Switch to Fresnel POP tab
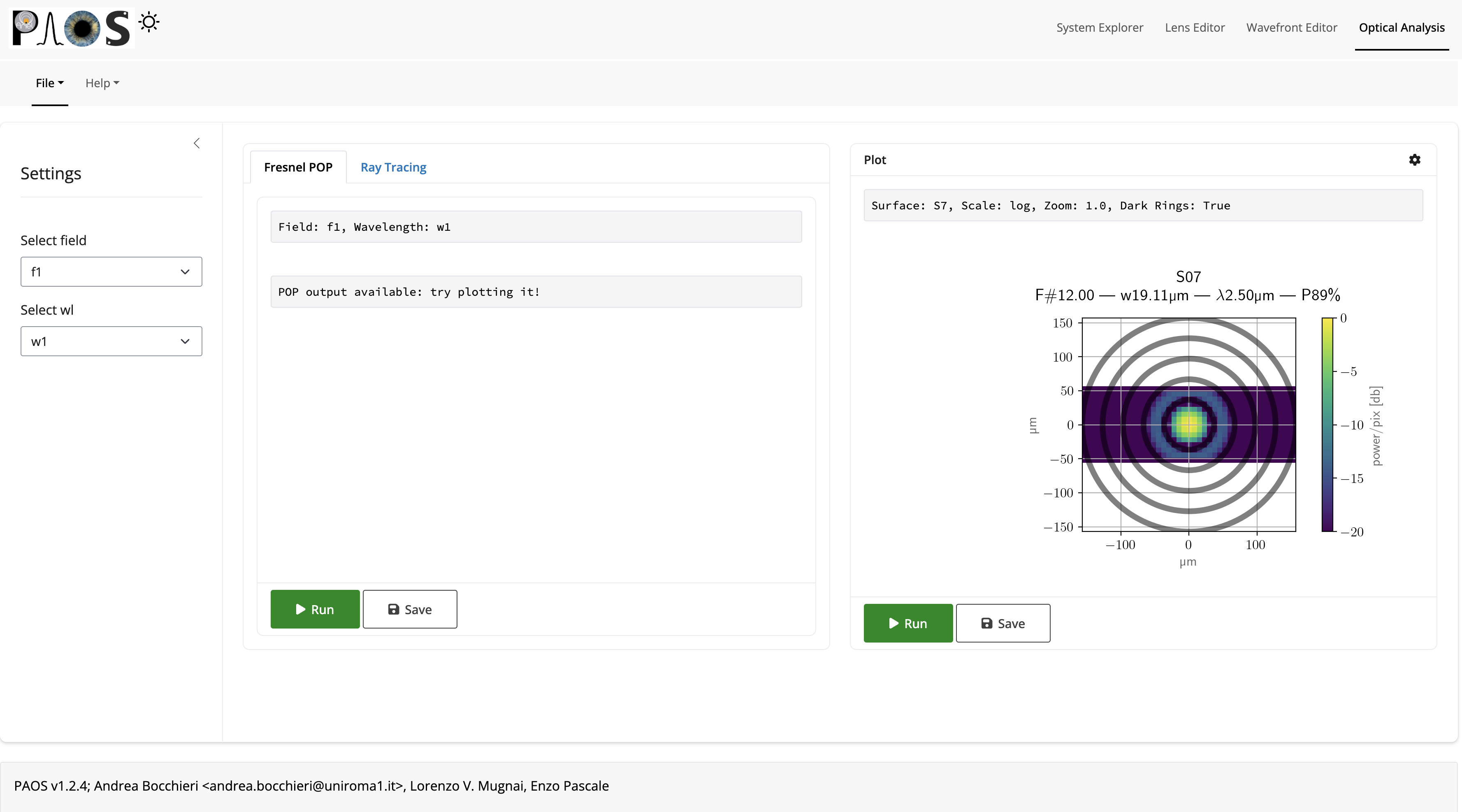This screenshot has height=812, width=1462. click(298, 167)
